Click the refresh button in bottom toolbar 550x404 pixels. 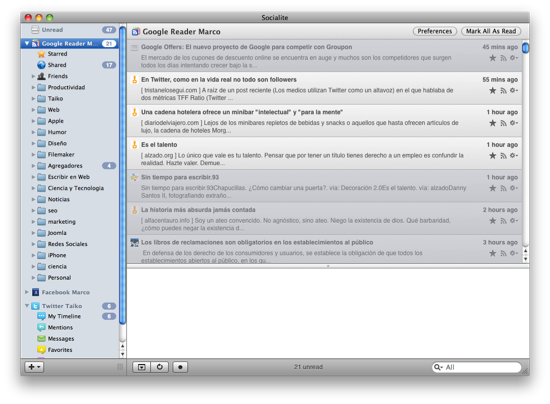point(160,367)
